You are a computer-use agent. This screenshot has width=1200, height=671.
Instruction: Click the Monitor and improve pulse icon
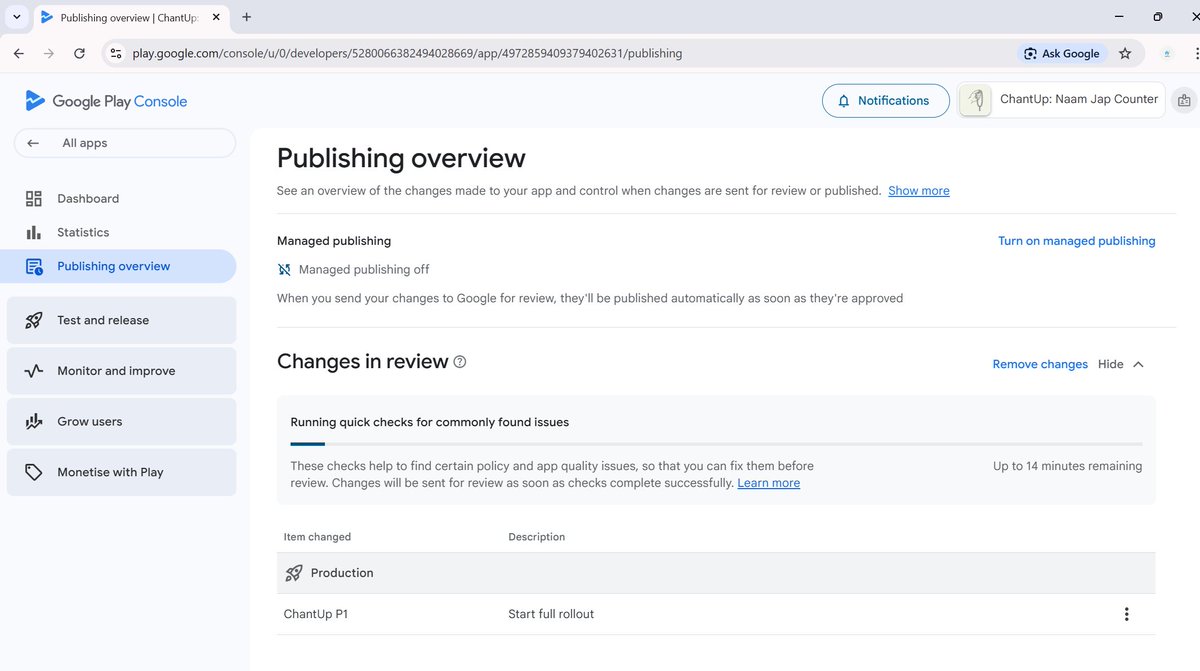[x=34, y=371]
